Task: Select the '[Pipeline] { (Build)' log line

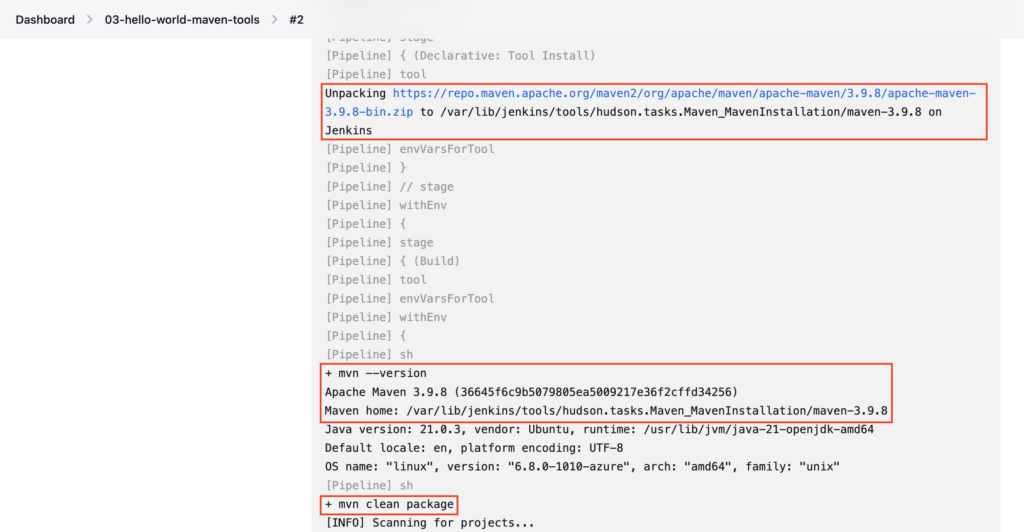Action: point(392,261)
